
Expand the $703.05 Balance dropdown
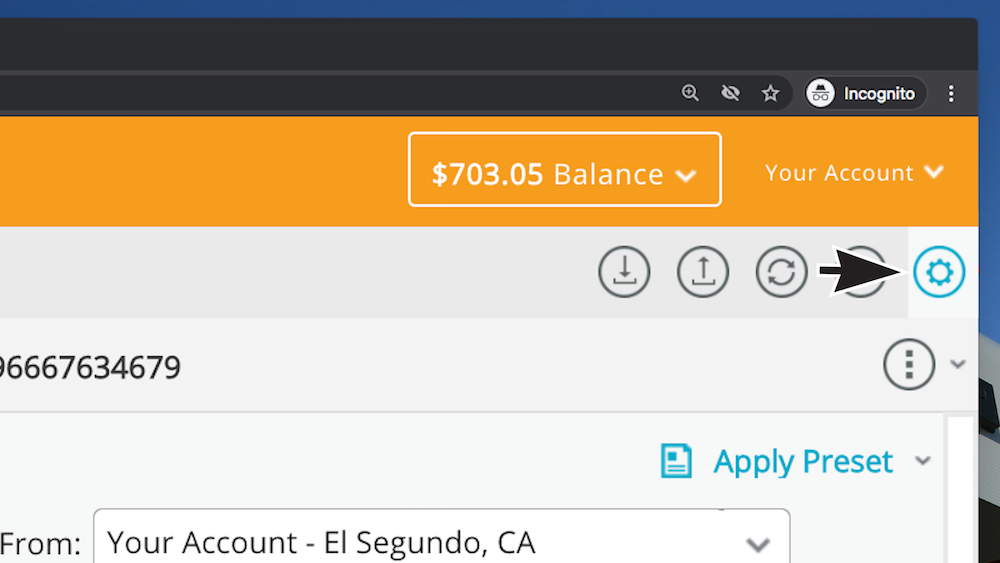564,169
